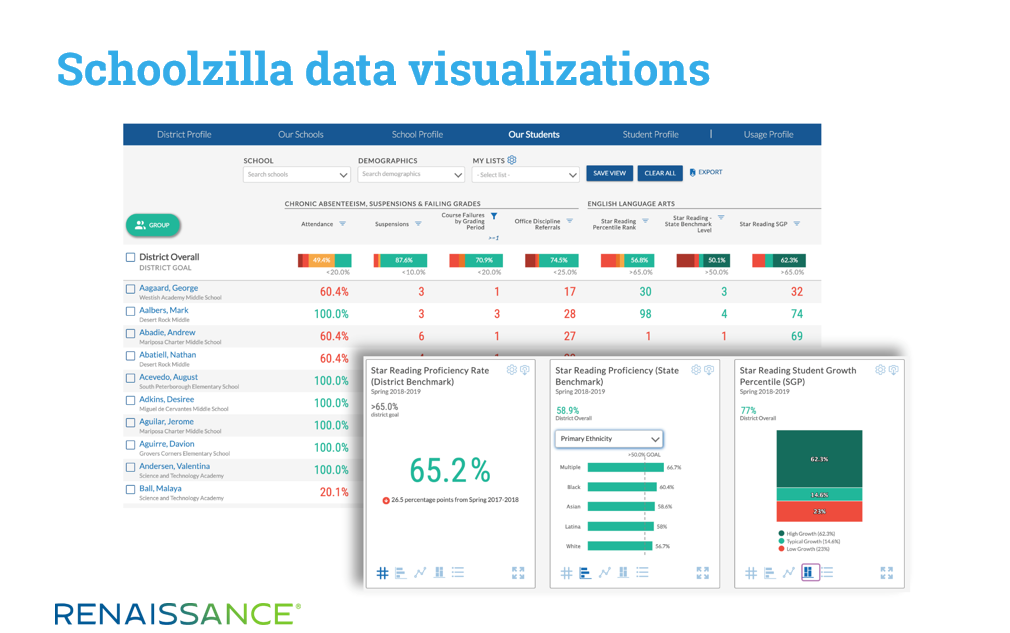Click the Clear All button
The height and width of the screenshot is (633, 1010).
tap(660, 173)
